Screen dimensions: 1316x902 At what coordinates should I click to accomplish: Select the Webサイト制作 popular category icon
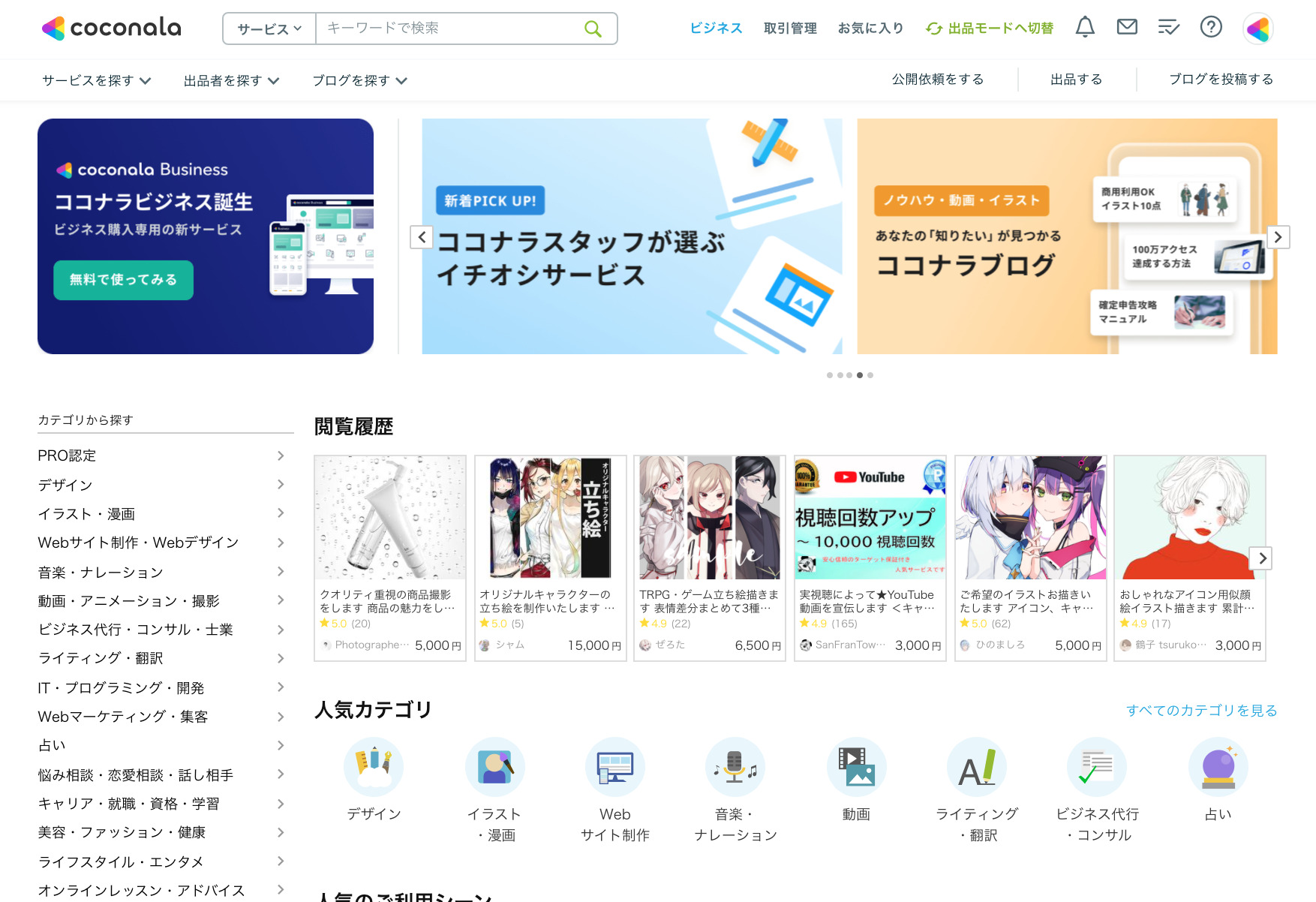(x=615, y=767)
